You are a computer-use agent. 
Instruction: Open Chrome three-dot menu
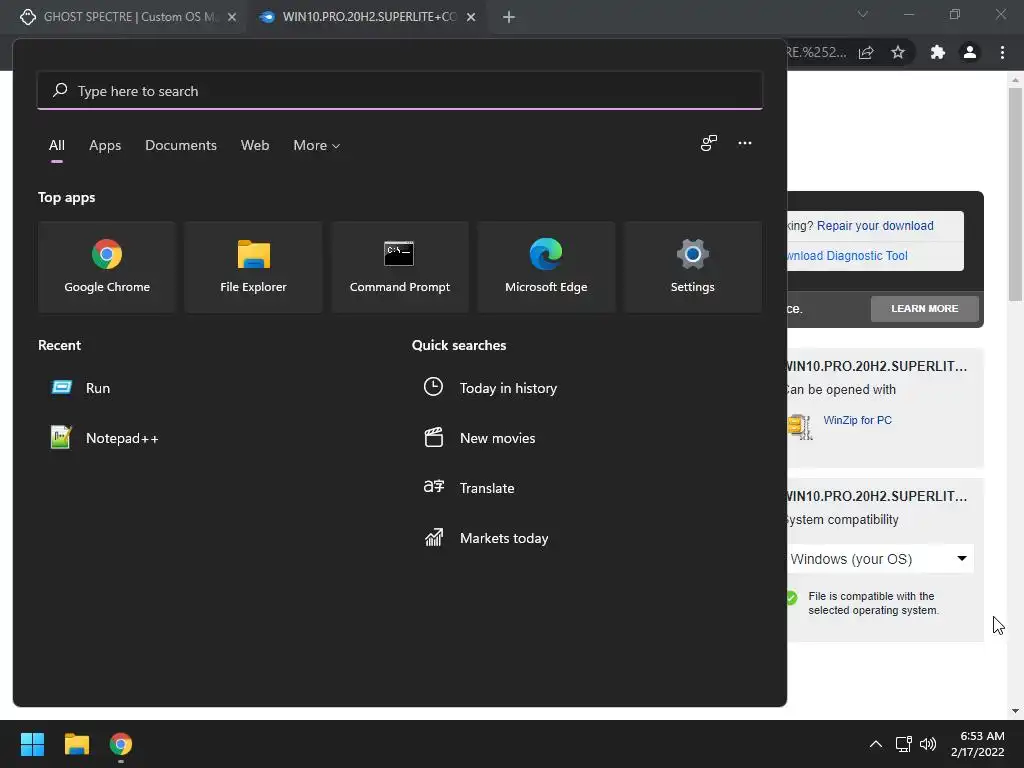pyautogui.click(x=1002, y=52)
